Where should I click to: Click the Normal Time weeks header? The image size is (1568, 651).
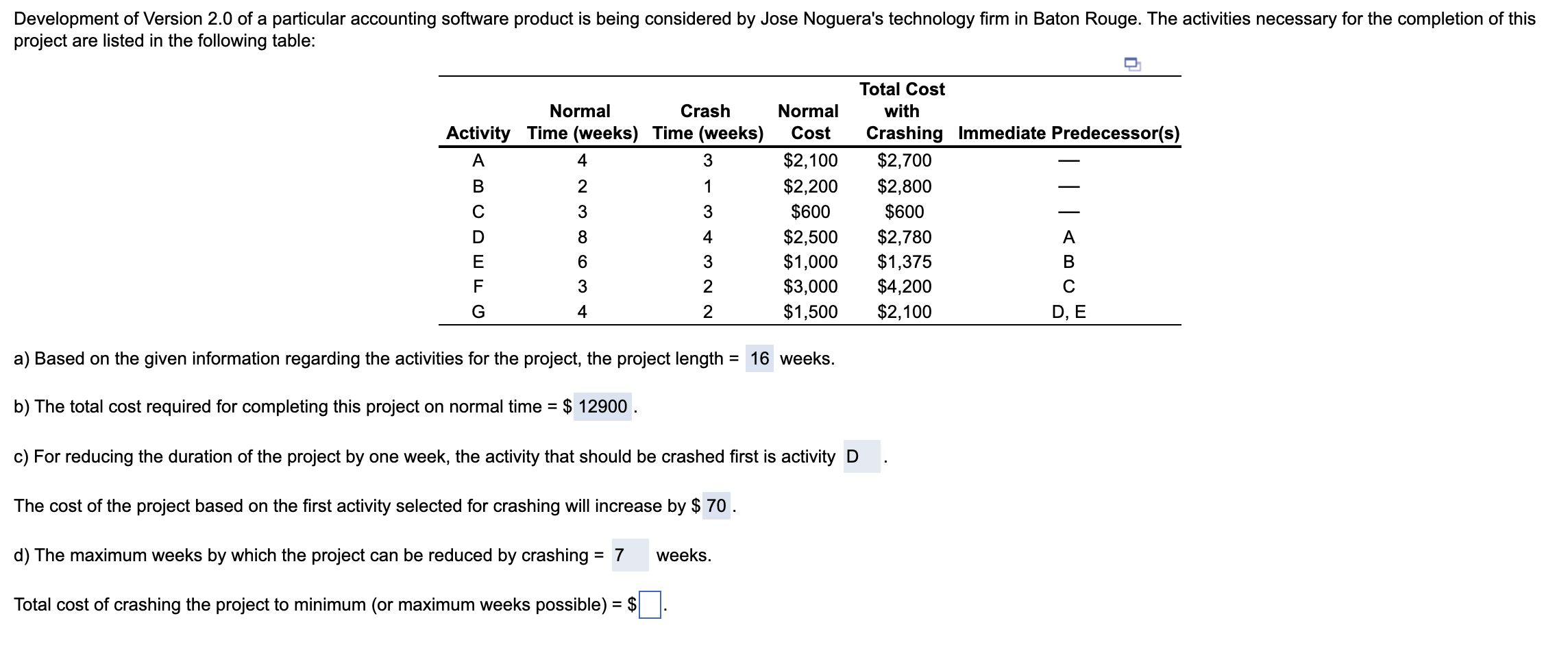pos(580,122)
